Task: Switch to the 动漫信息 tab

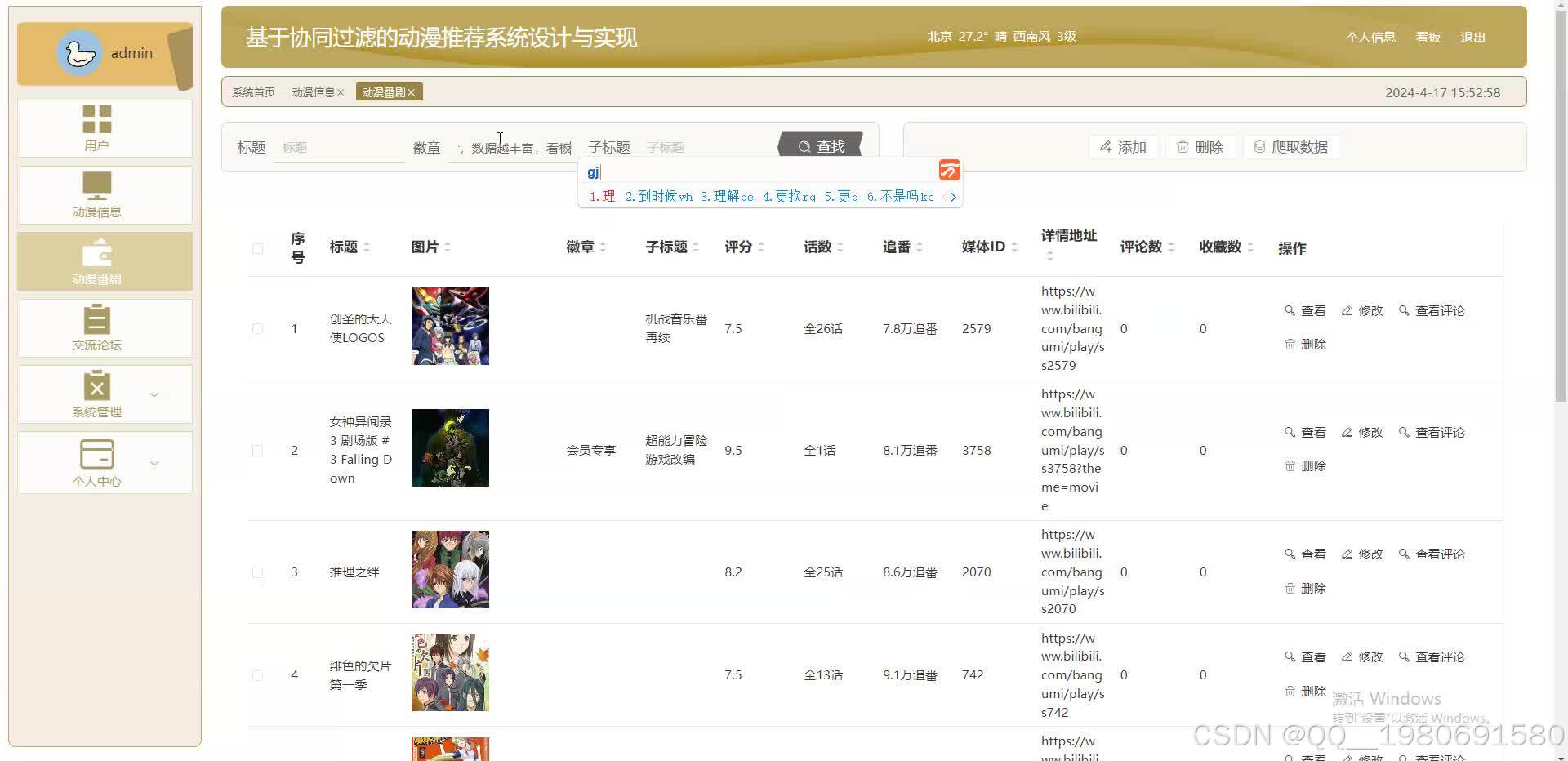Action: (x=313, y=91)
